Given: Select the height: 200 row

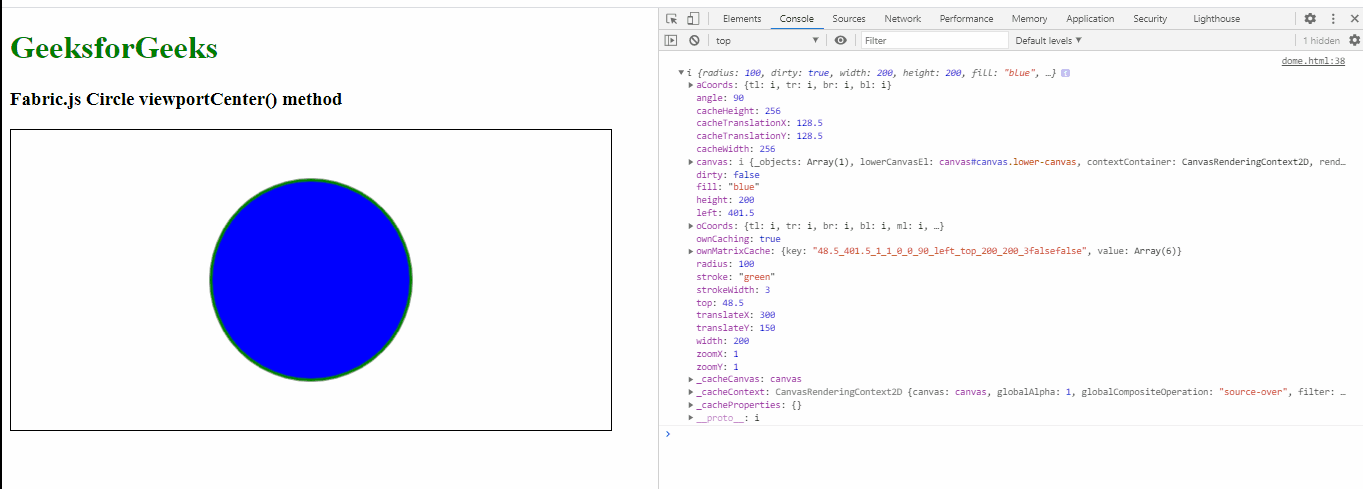Looking at the screenshot, I should tap(726, 200).
